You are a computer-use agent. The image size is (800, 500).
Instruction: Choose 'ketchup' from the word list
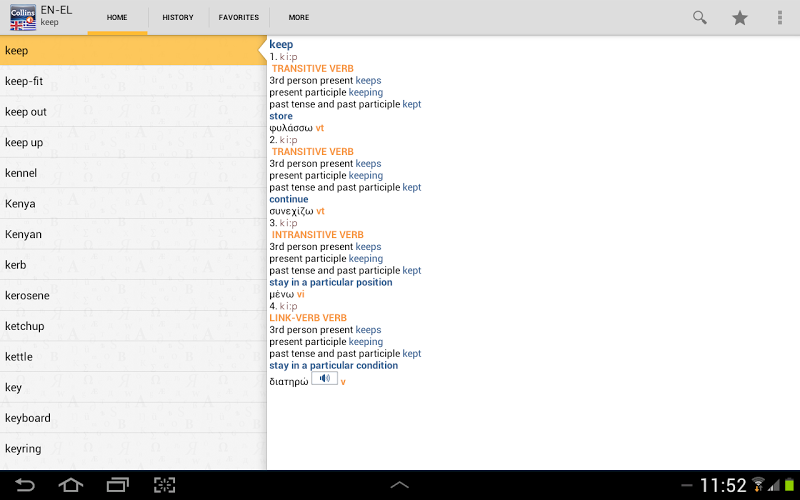click(x=133, y=326)
